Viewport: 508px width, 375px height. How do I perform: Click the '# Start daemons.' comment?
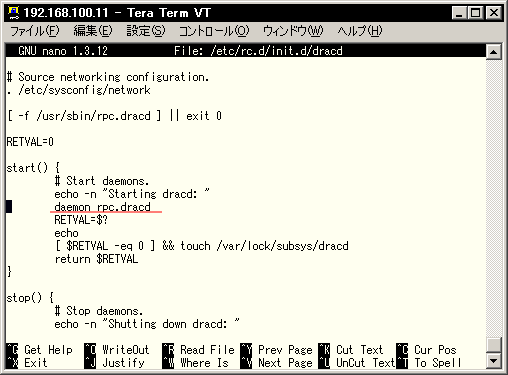[x=102, y=181]
